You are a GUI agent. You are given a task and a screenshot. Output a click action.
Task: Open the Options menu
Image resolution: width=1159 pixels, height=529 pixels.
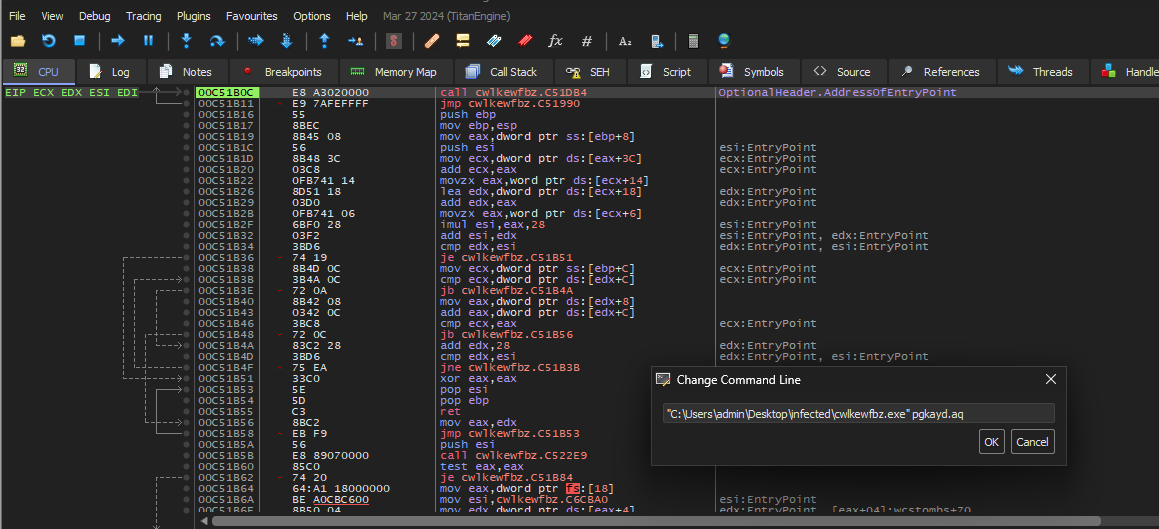click(312, 16)
